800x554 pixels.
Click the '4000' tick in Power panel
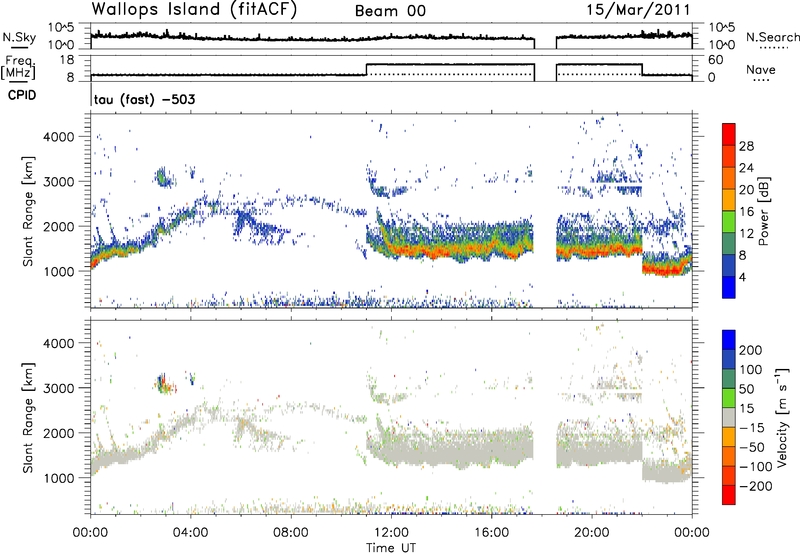59,137
